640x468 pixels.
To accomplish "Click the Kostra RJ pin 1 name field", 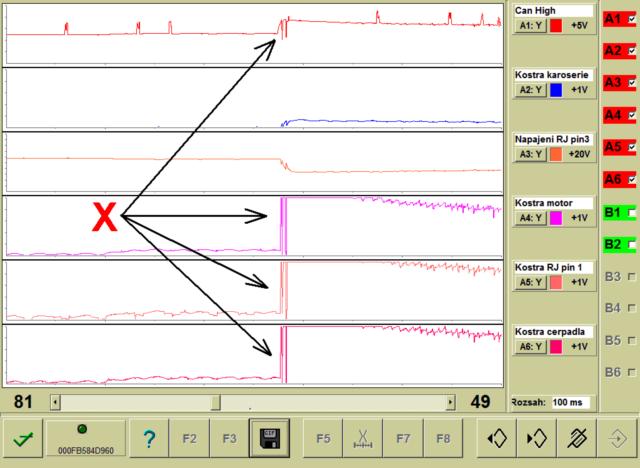I will tap(553, 267).
